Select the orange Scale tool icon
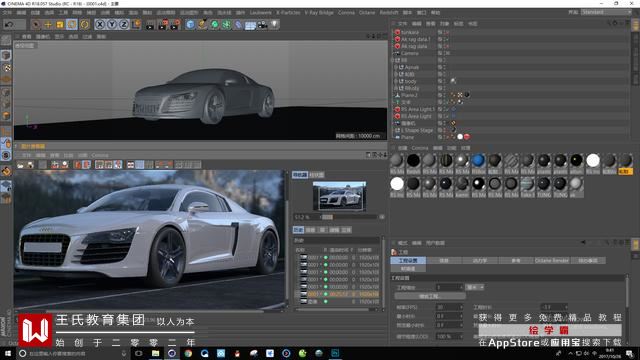640x360 pixels. point(60,25)
